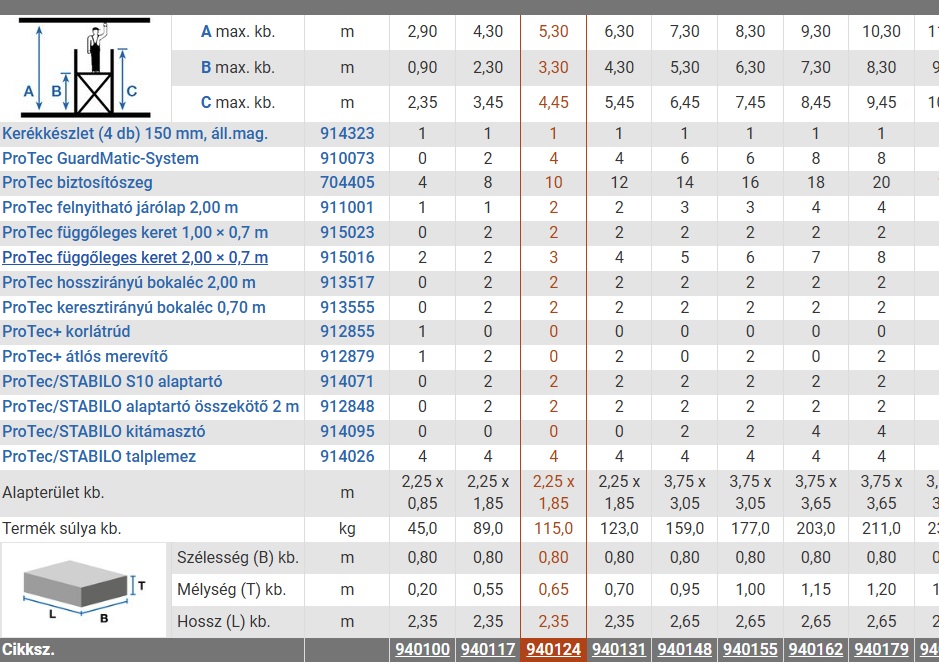939x662 pixels.
Task: Click the kg unit cell
Action: pyautogui.click(x=347, y=528)
